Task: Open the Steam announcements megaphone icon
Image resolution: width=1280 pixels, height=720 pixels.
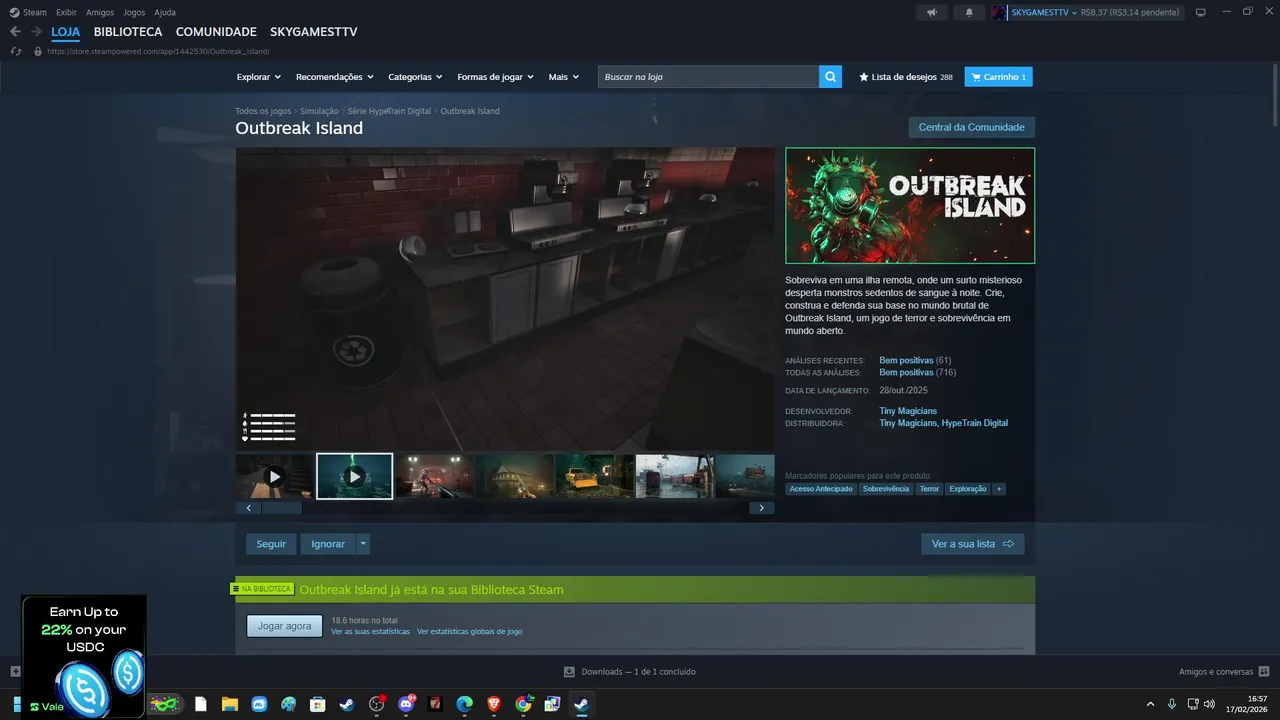Action: [x=932, y=12]
